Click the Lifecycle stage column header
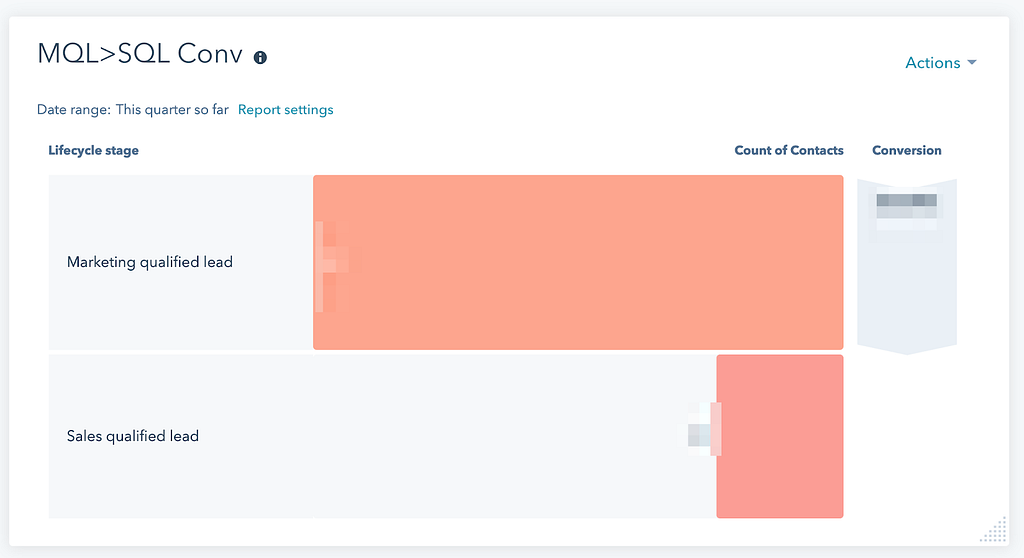Viewport: 1024px width, 558px height. (x=93, y=151)
